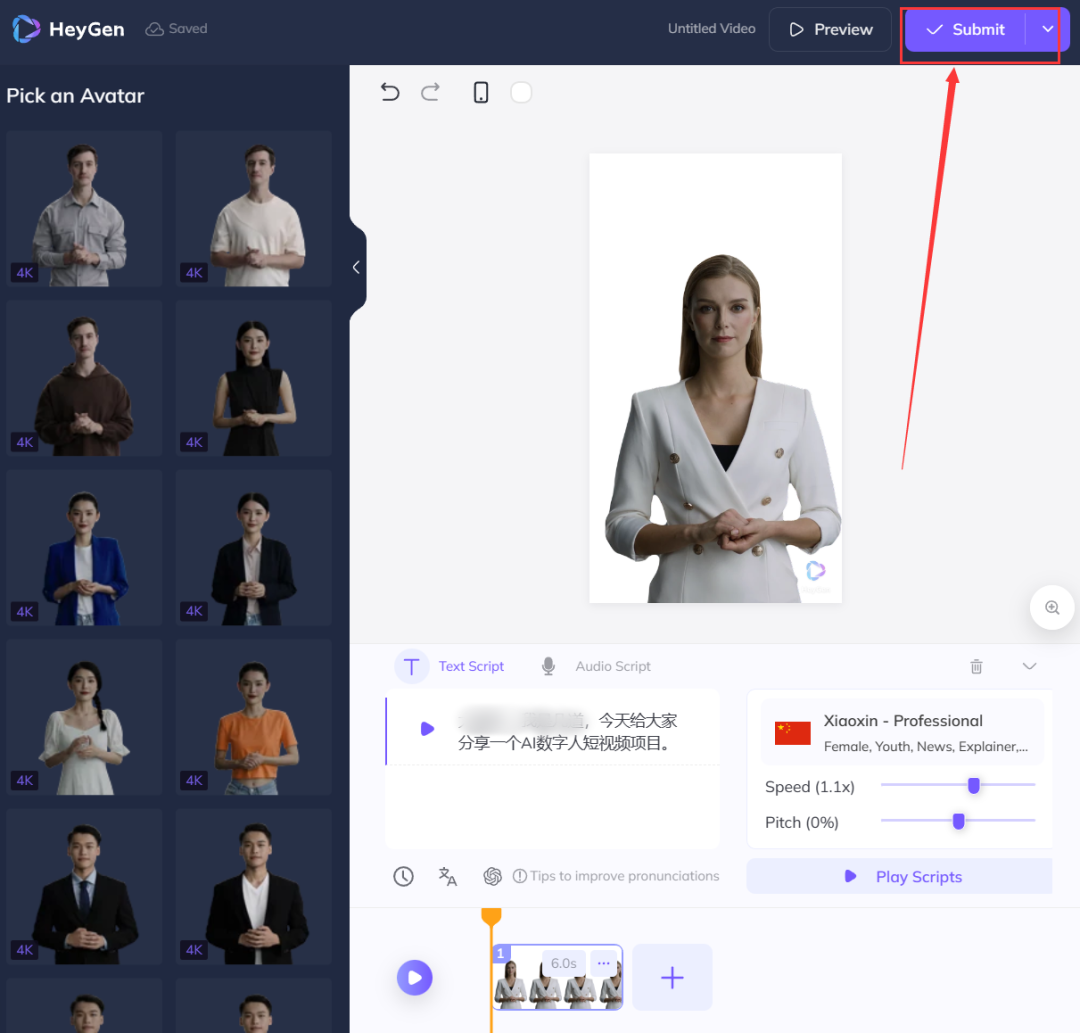Undo the last edit
Image resolution: width=1080 pixels, height=1033 pixels.
tap(390, 92)
